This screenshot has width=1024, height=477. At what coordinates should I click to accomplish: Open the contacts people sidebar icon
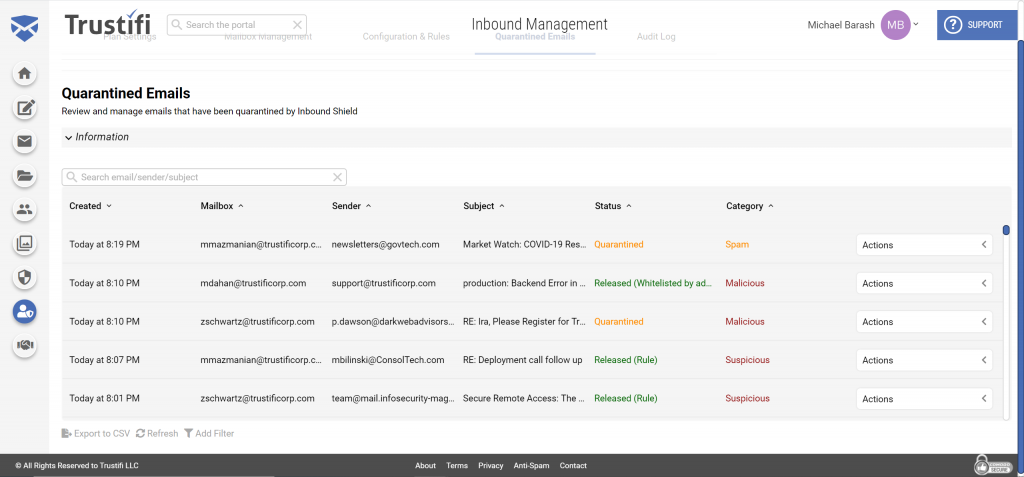(25, 210)
